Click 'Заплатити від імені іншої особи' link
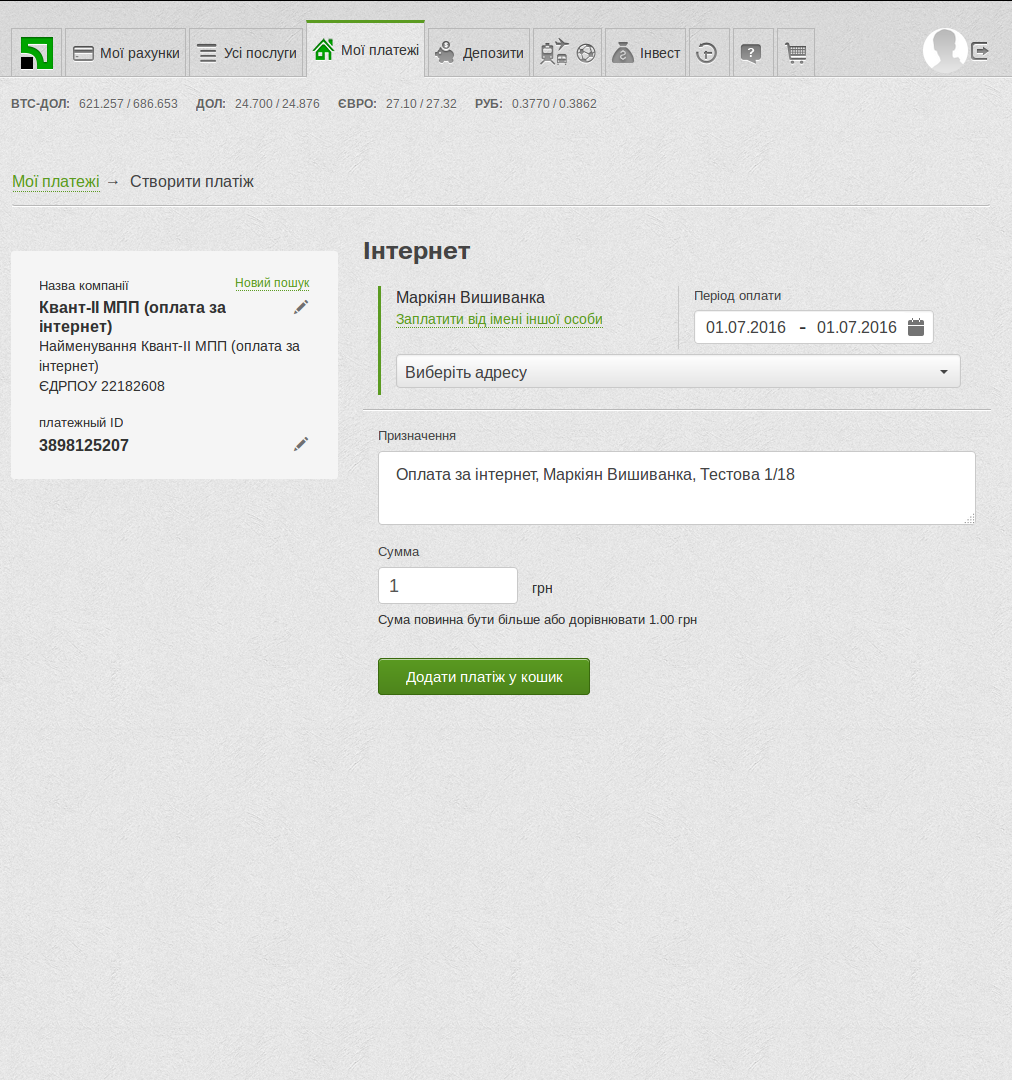Viewport: 1012px width, 1080px height. [499, 320]
